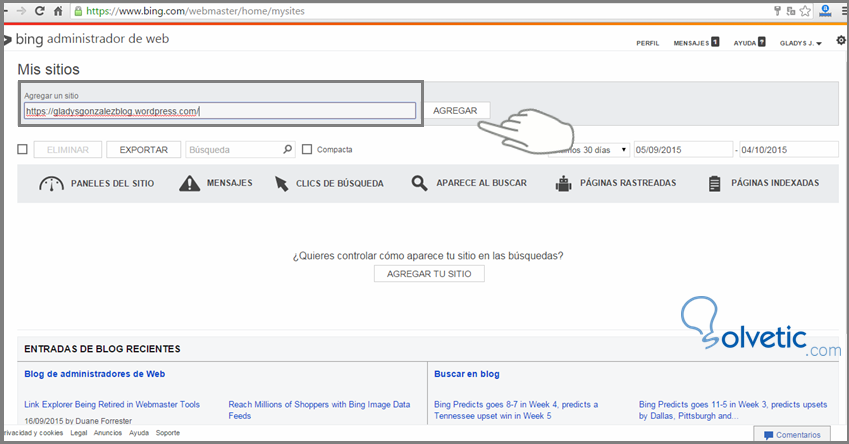Open Link Explorer Being Retired blog link
849x444 pixels.
(x=112, y=404)
